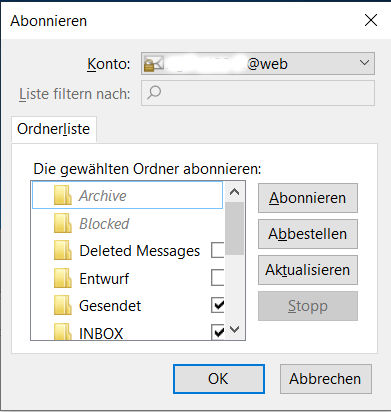
Task: Focus the Liste filtern nach field
Action: (x=258, y=93)
